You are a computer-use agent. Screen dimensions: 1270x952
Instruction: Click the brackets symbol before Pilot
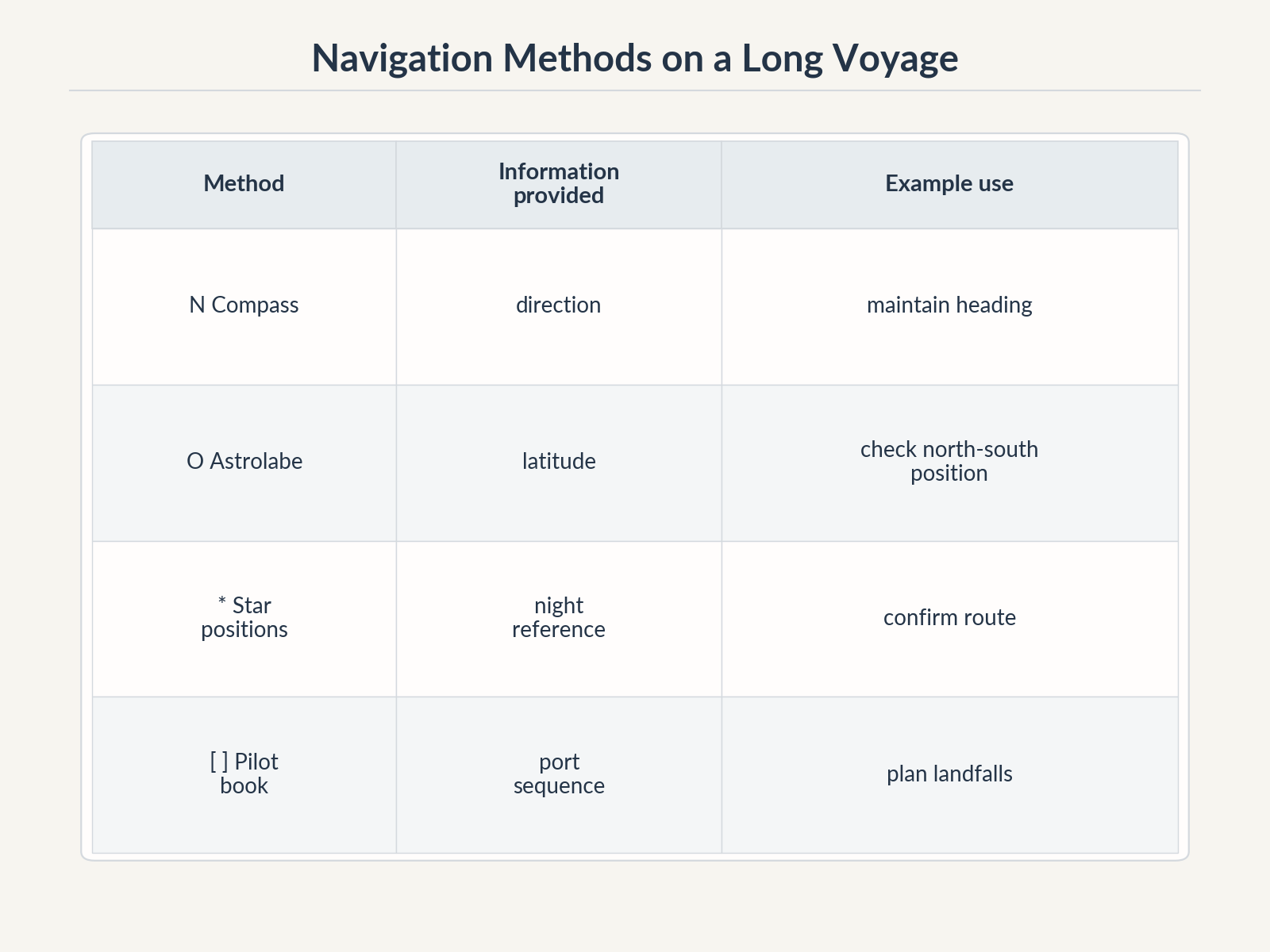pos(219,762)
